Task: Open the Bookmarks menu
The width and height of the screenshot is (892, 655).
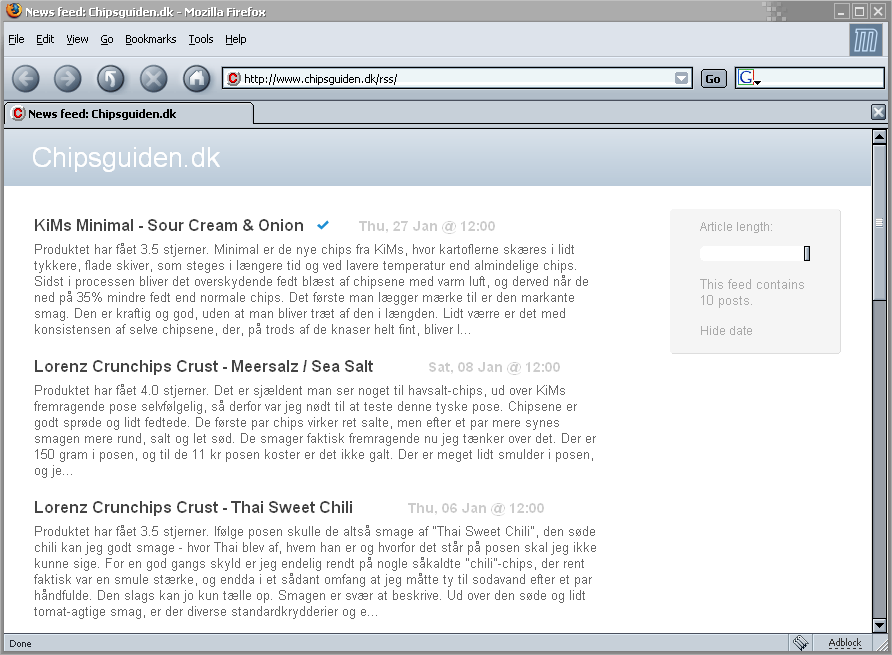Action: [x=151, y=39]
